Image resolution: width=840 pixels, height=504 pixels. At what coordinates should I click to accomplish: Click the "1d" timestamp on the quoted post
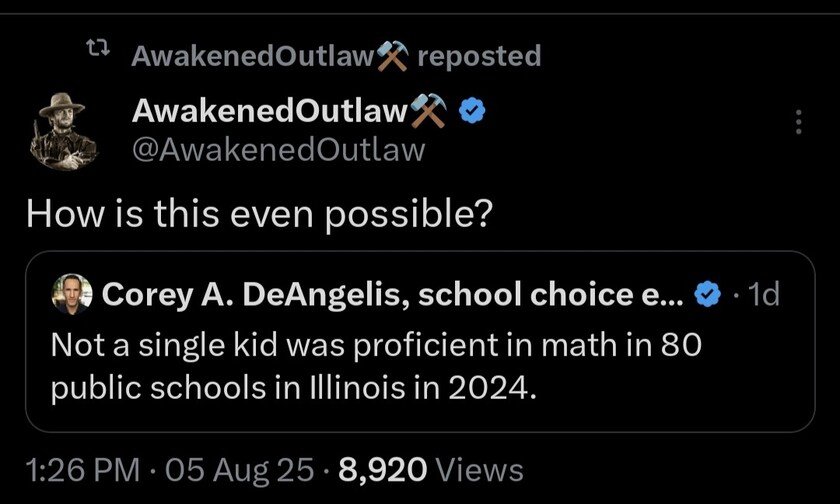pos(762,294)
